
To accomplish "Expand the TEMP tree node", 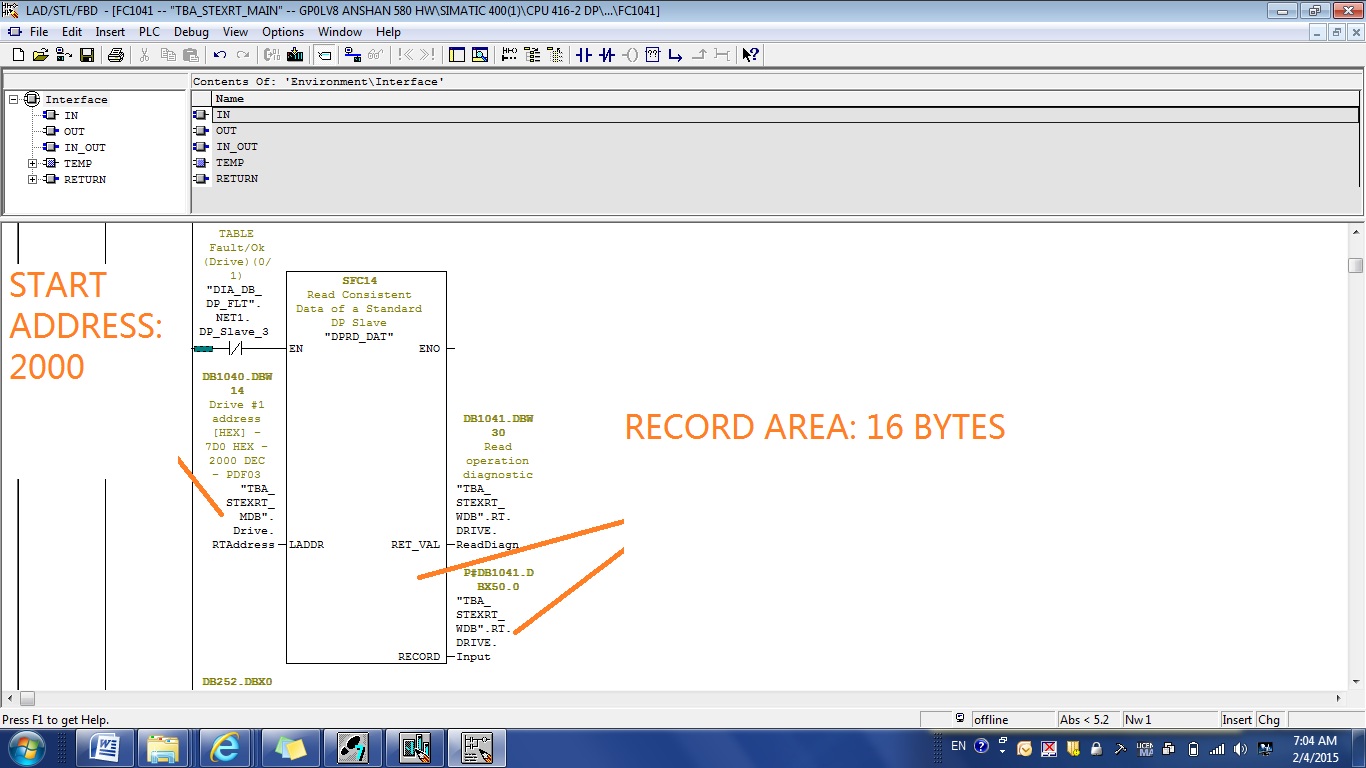I will tap(33, 163).
